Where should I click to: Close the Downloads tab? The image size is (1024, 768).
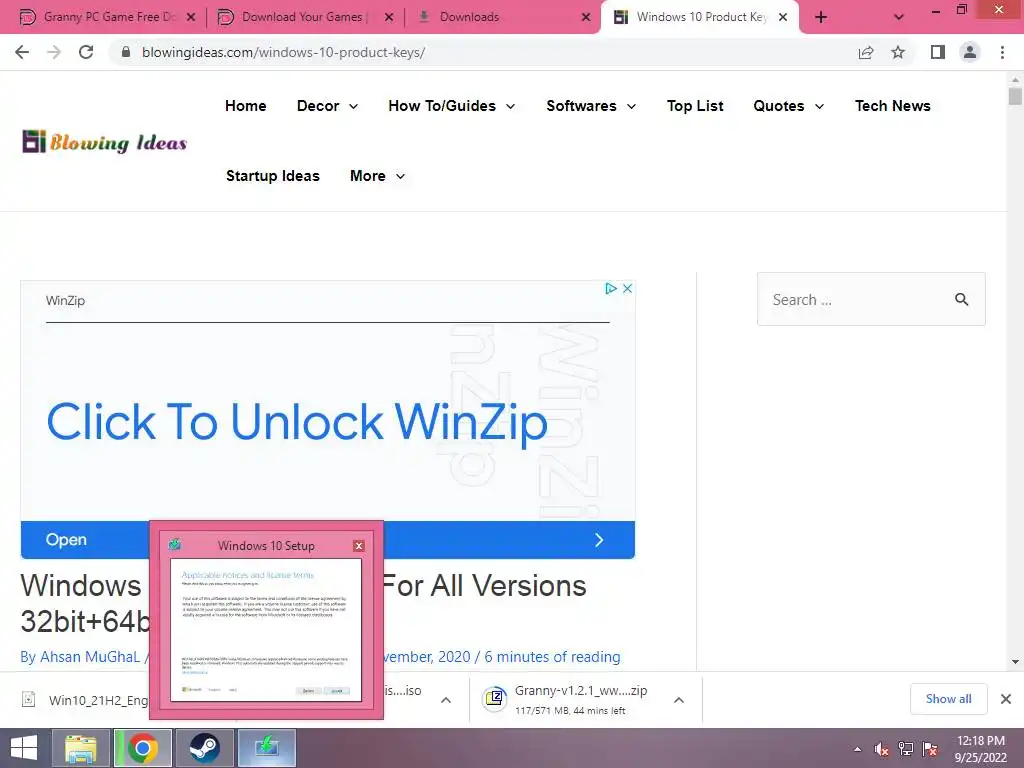[586, 18]
